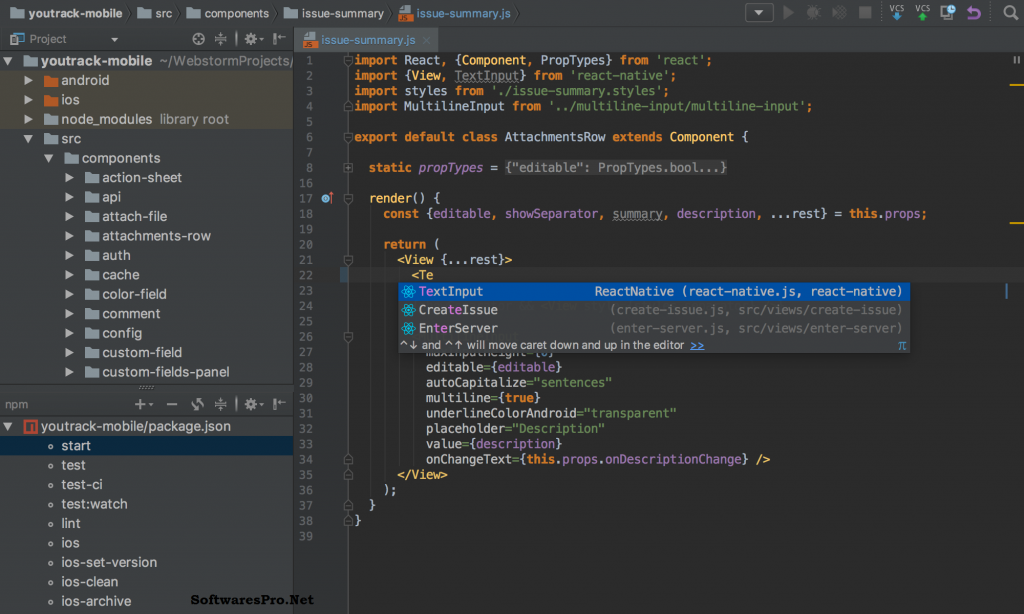Commit changes via the VCS push icon
The height and width of the screenshot is (614, 1024).
pos(922,13)
